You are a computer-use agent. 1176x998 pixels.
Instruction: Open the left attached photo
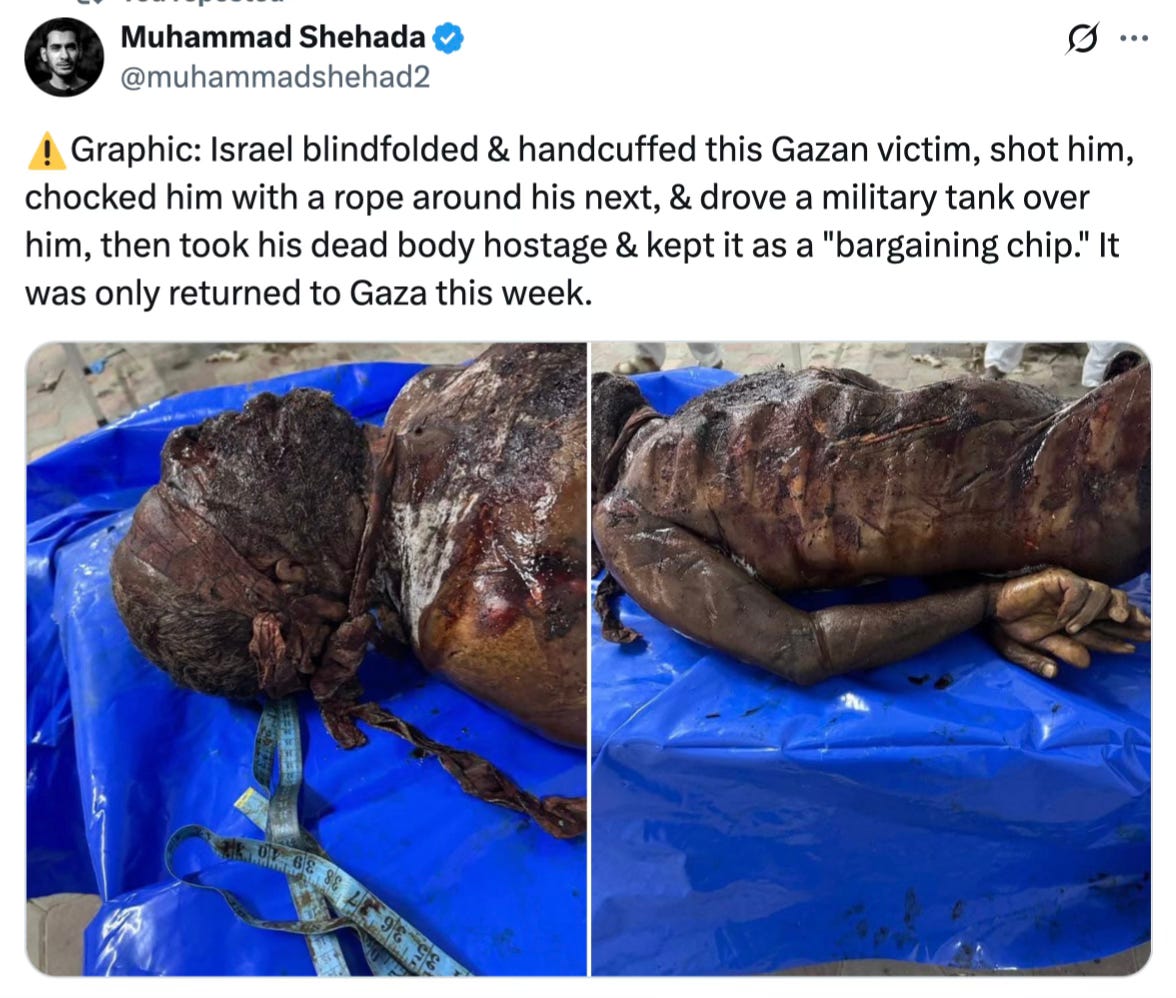click(307, 659)
